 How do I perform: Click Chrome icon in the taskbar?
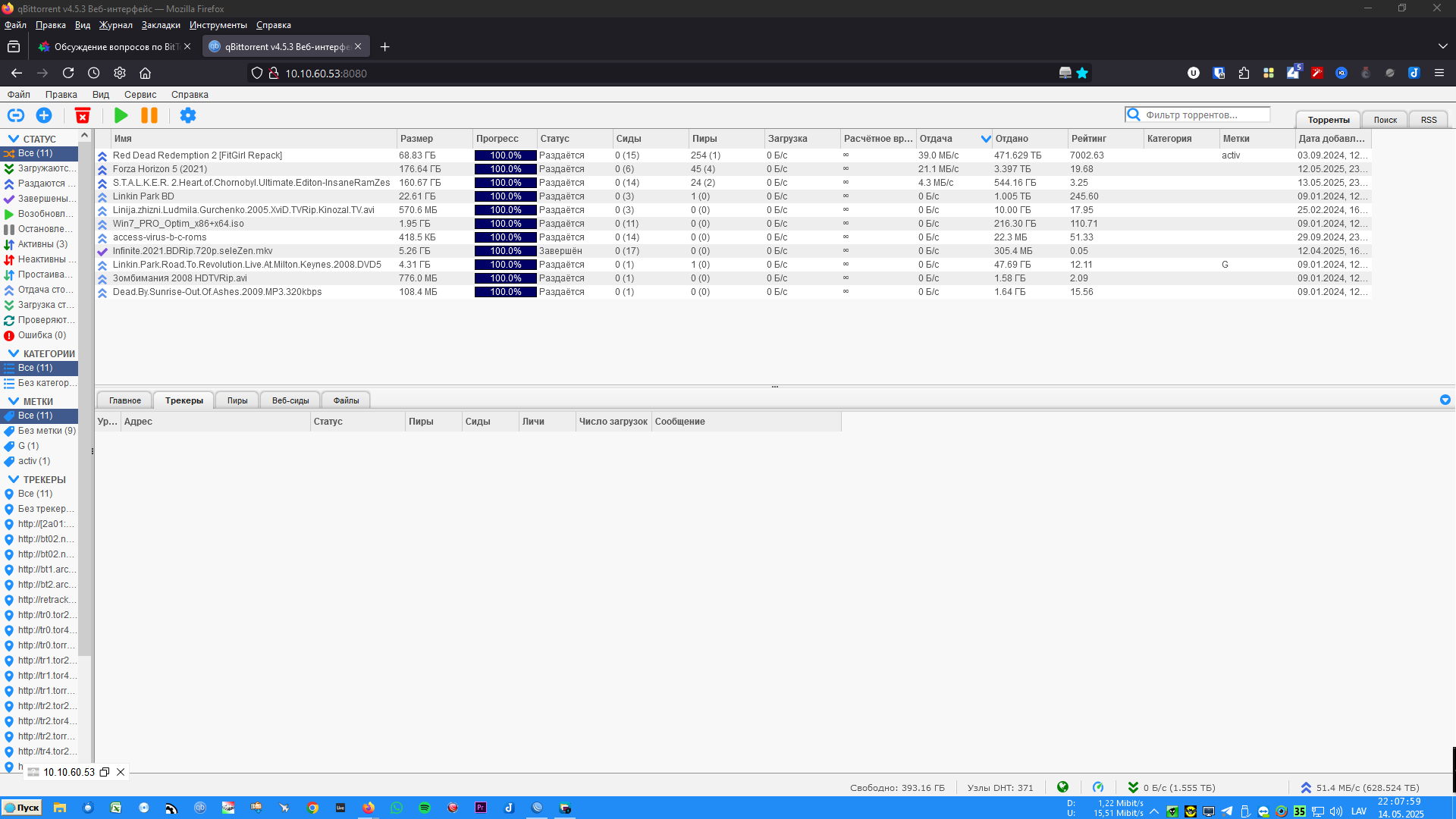coord(312,808)
